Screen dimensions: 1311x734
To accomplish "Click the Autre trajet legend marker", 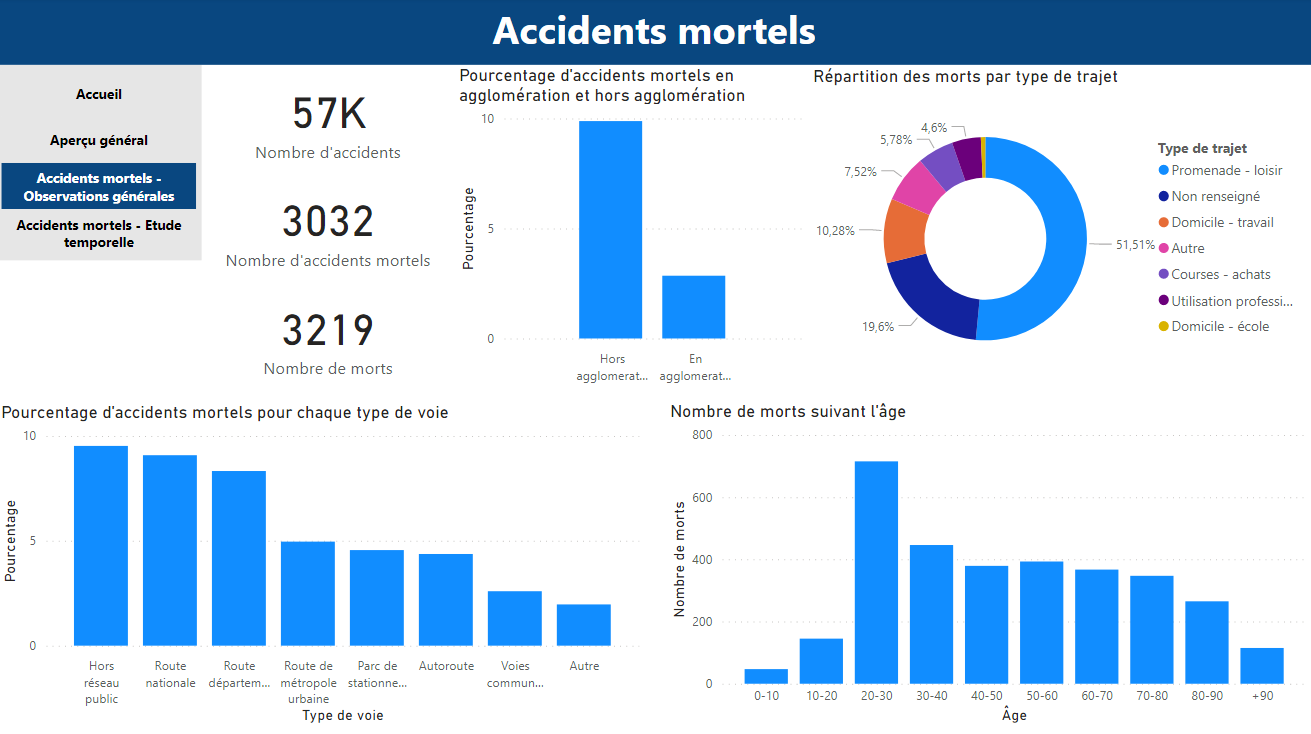I will (x=1164, y=249).
